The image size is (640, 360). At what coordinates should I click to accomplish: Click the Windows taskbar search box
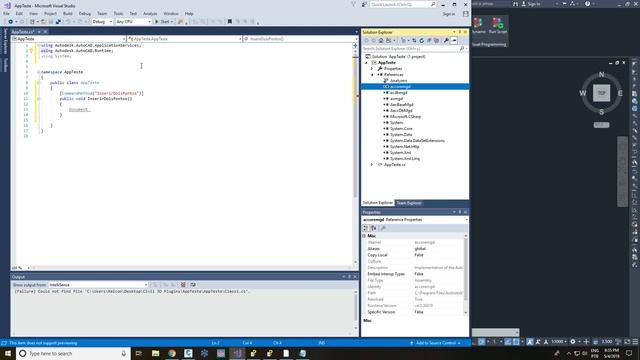(73, 353)
